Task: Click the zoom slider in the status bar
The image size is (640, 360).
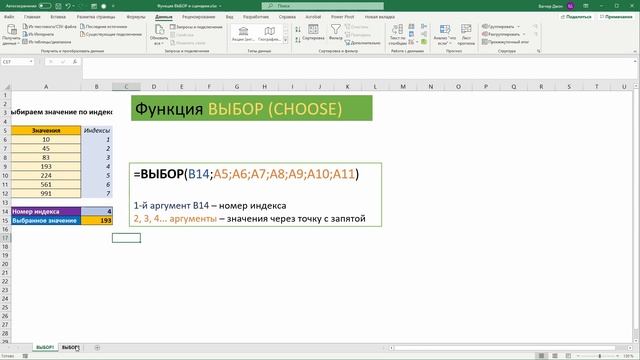Action: [600, 356]
